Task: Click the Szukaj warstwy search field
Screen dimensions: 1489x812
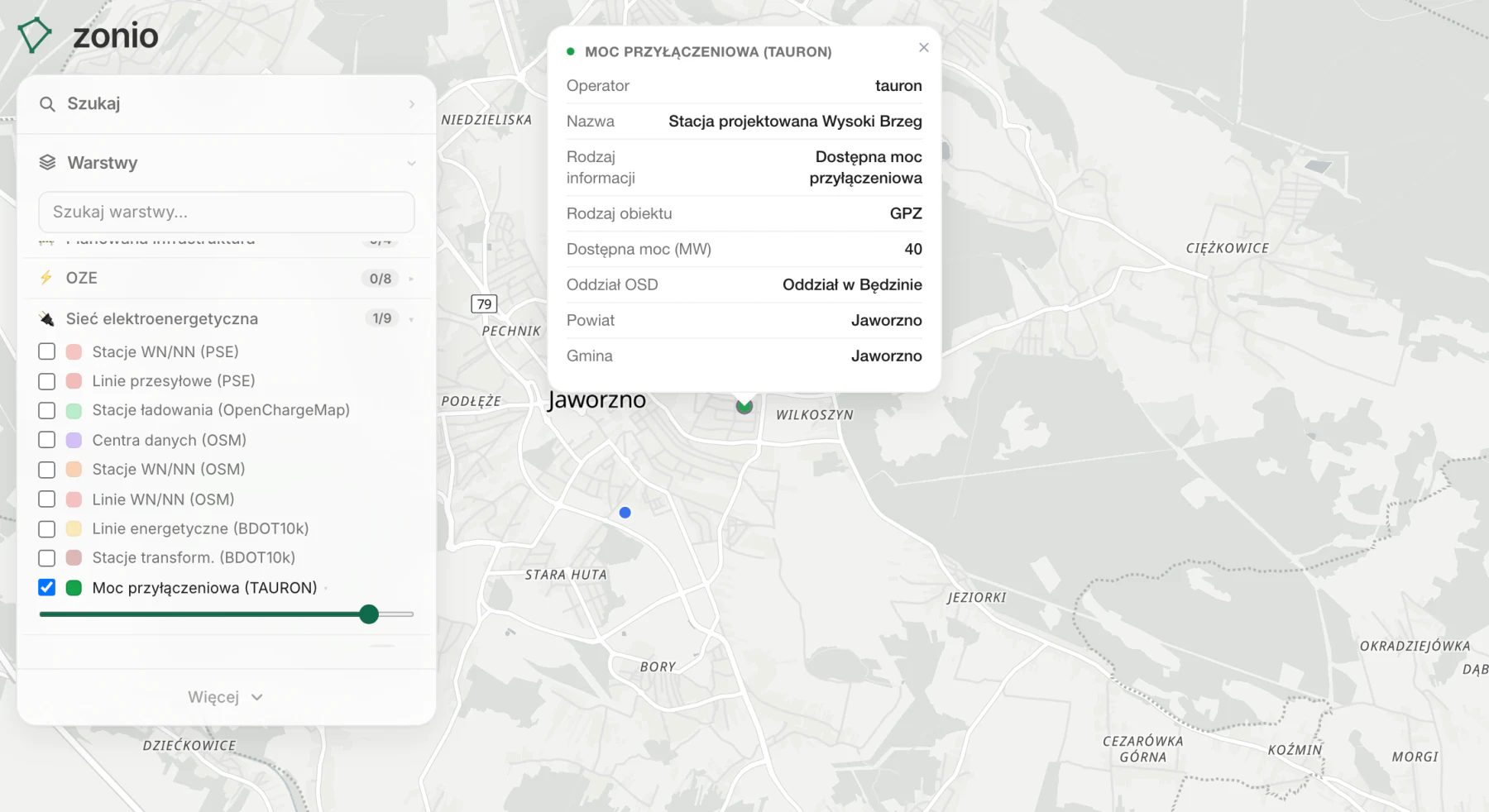Action: [x=227, y=213]
